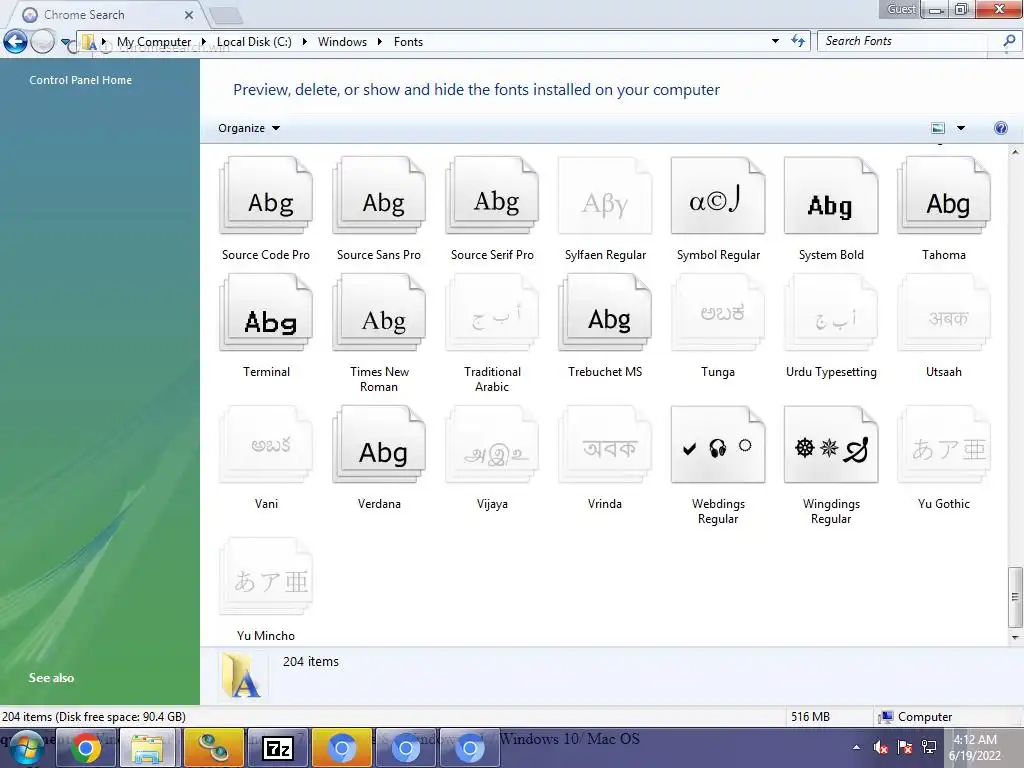Select the Vrinda font icon
Viewport: 1024px width, 768px height.
point(605,444)
